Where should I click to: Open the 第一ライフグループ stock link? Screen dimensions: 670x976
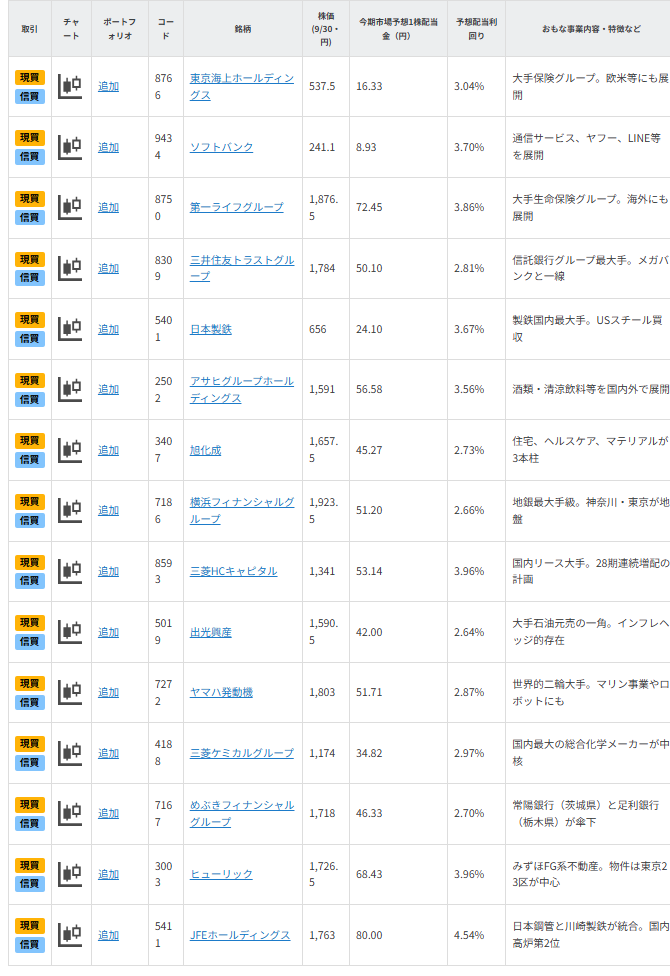pos(237,207)
